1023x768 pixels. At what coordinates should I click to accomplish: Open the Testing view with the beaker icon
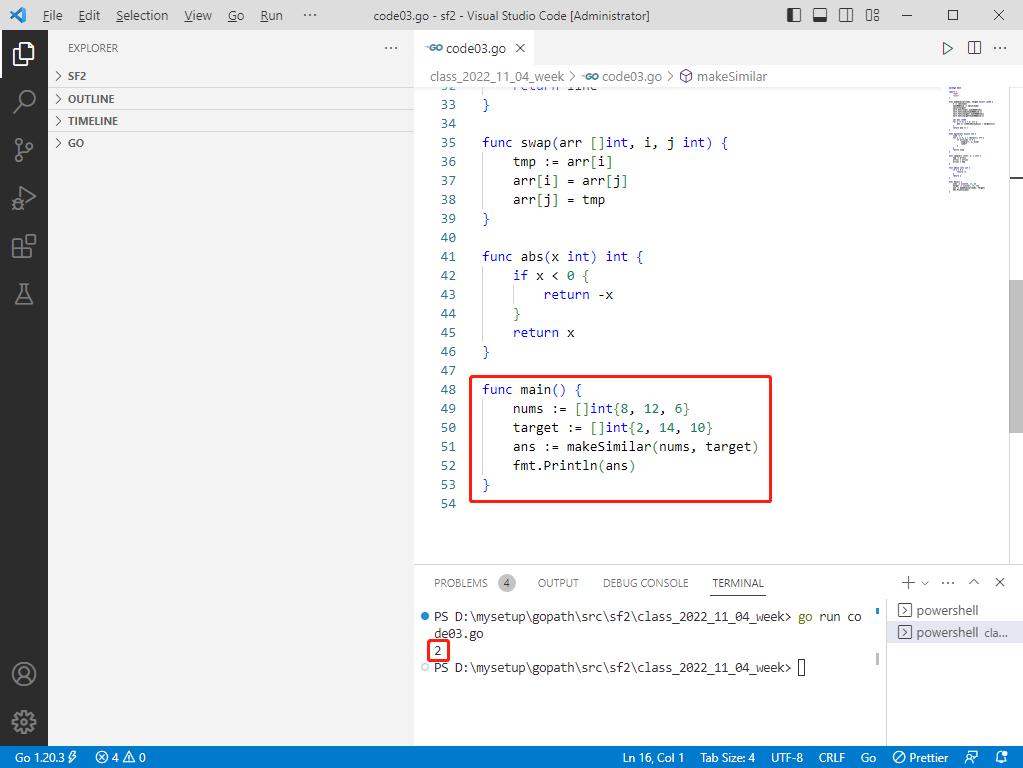(x=24, y=294)
